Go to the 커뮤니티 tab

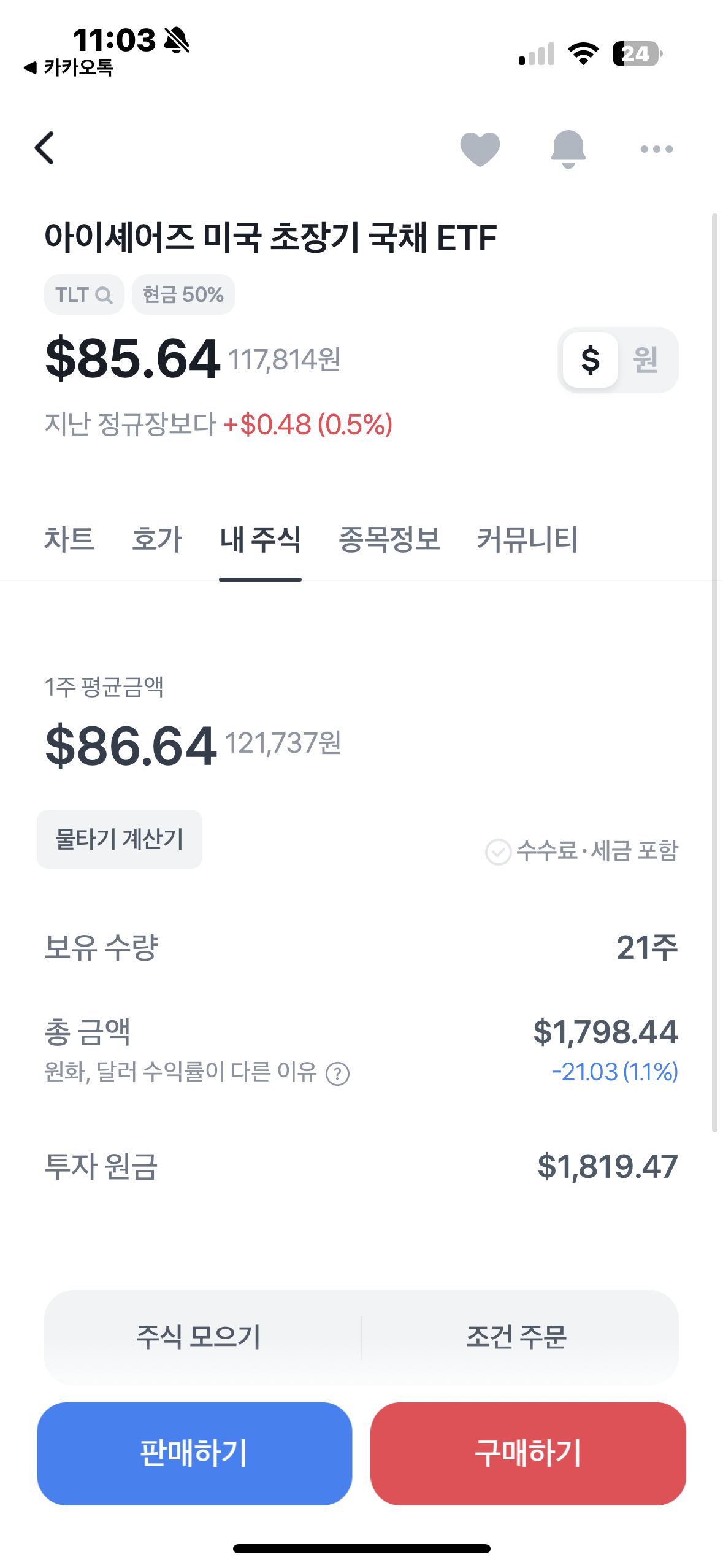(527, 539)
